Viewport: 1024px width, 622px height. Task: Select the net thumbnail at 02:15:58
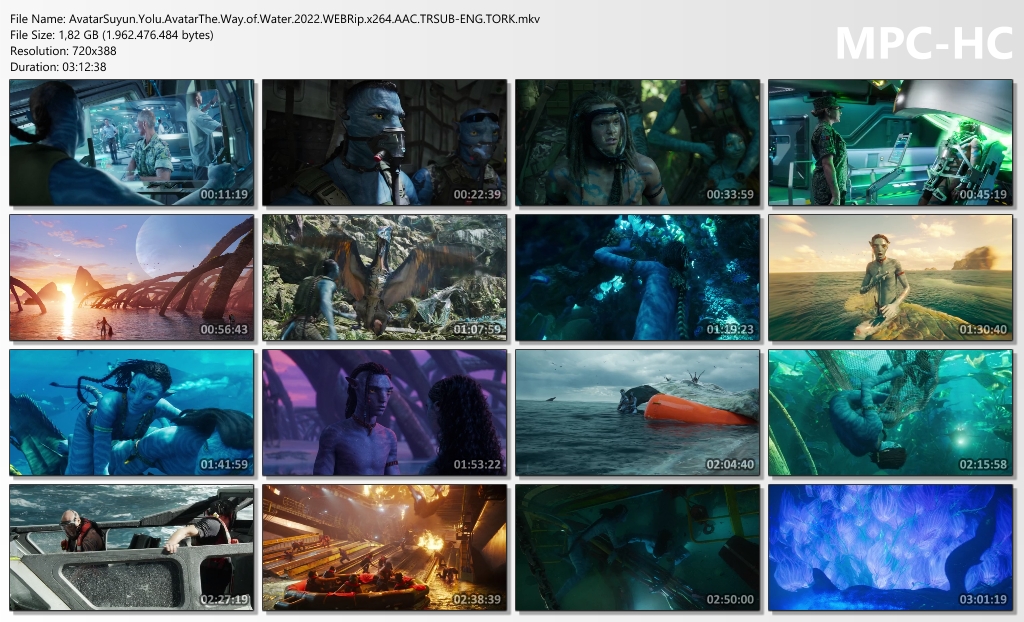891,412
